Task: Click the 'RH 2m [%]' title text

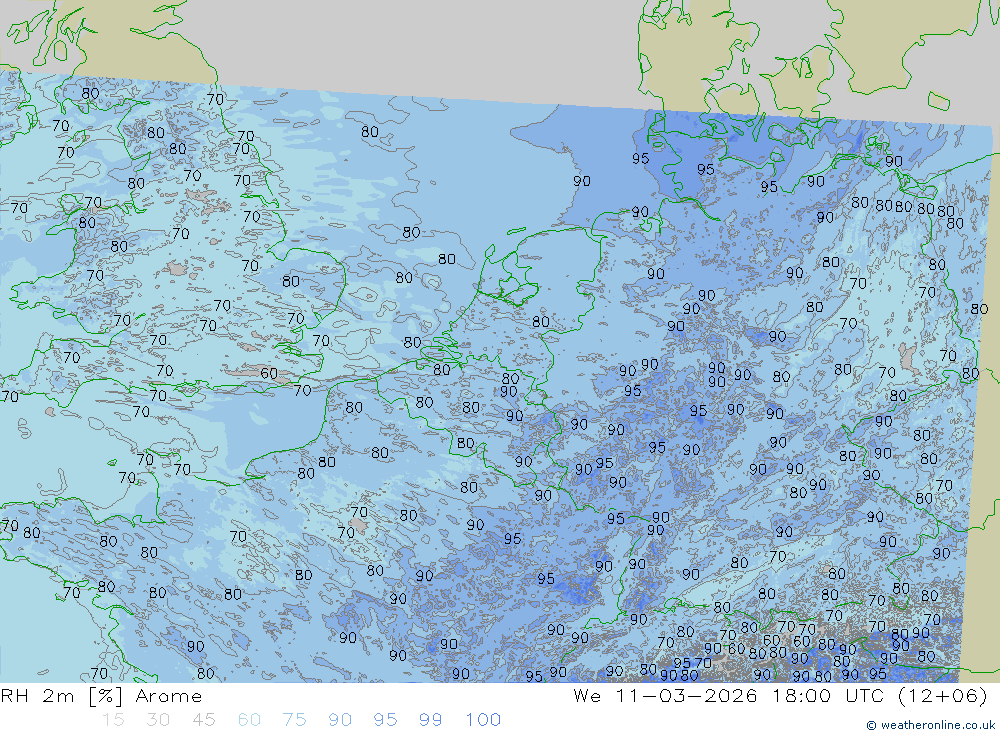Action: click(x=61, y=696)
